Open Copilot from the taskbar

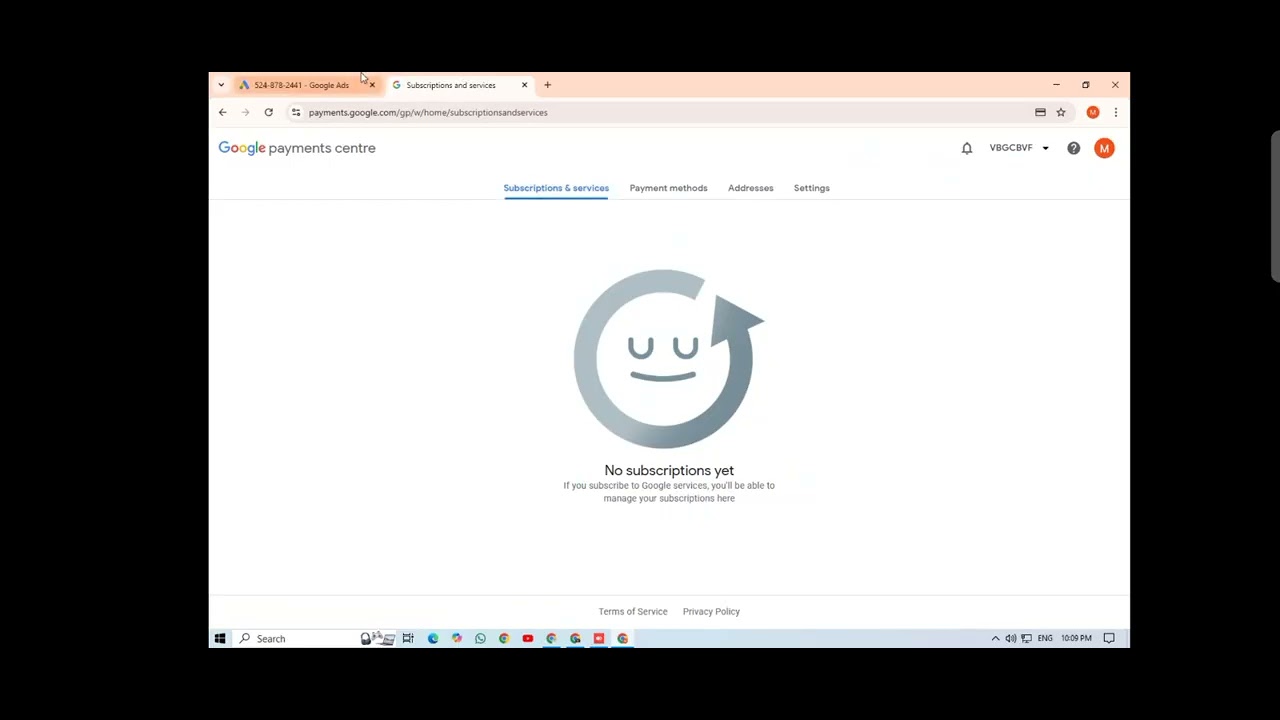457,638
